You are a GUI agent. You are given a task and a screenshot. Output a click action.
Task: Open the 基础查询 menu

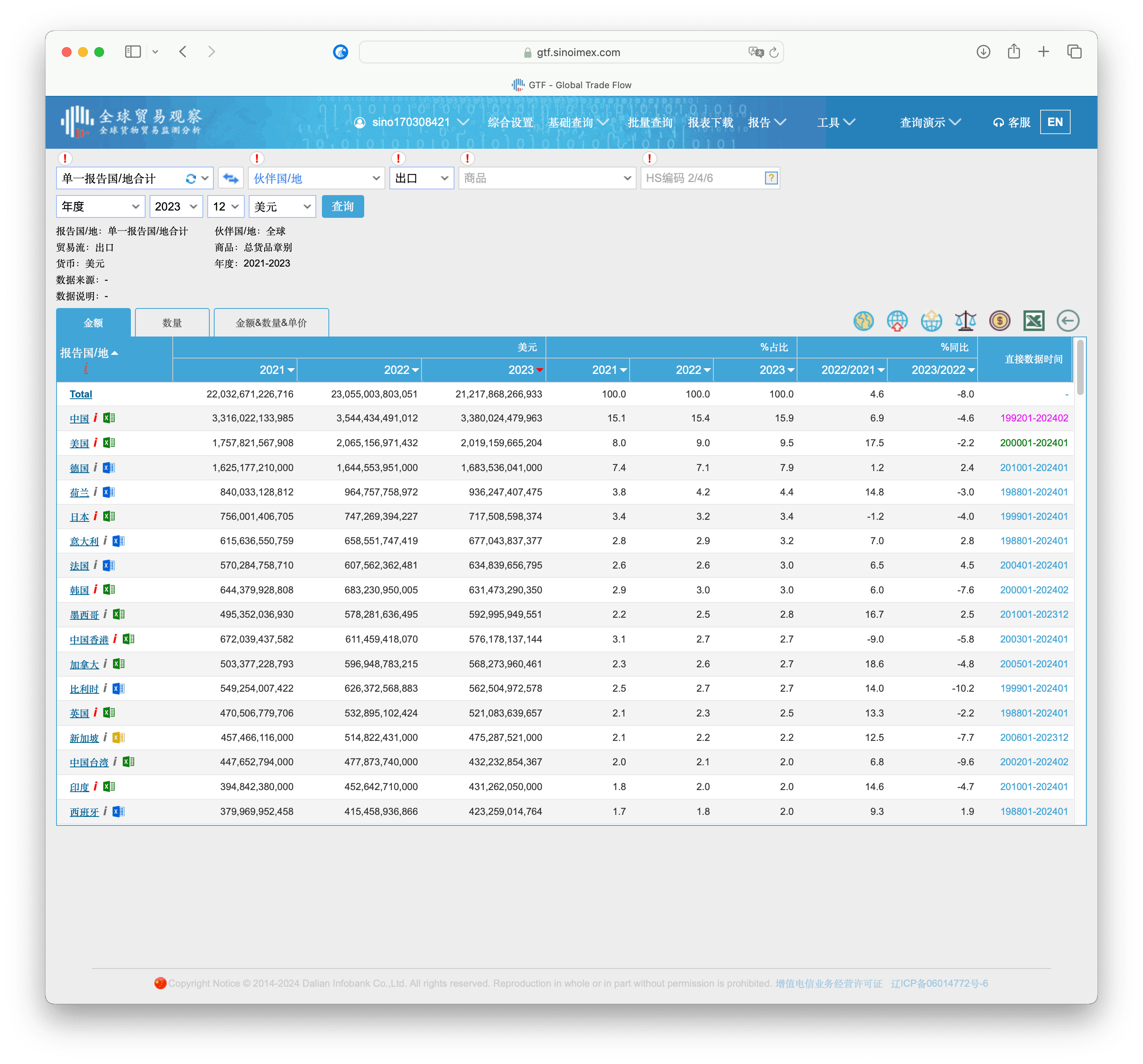(x=578, y=122)
